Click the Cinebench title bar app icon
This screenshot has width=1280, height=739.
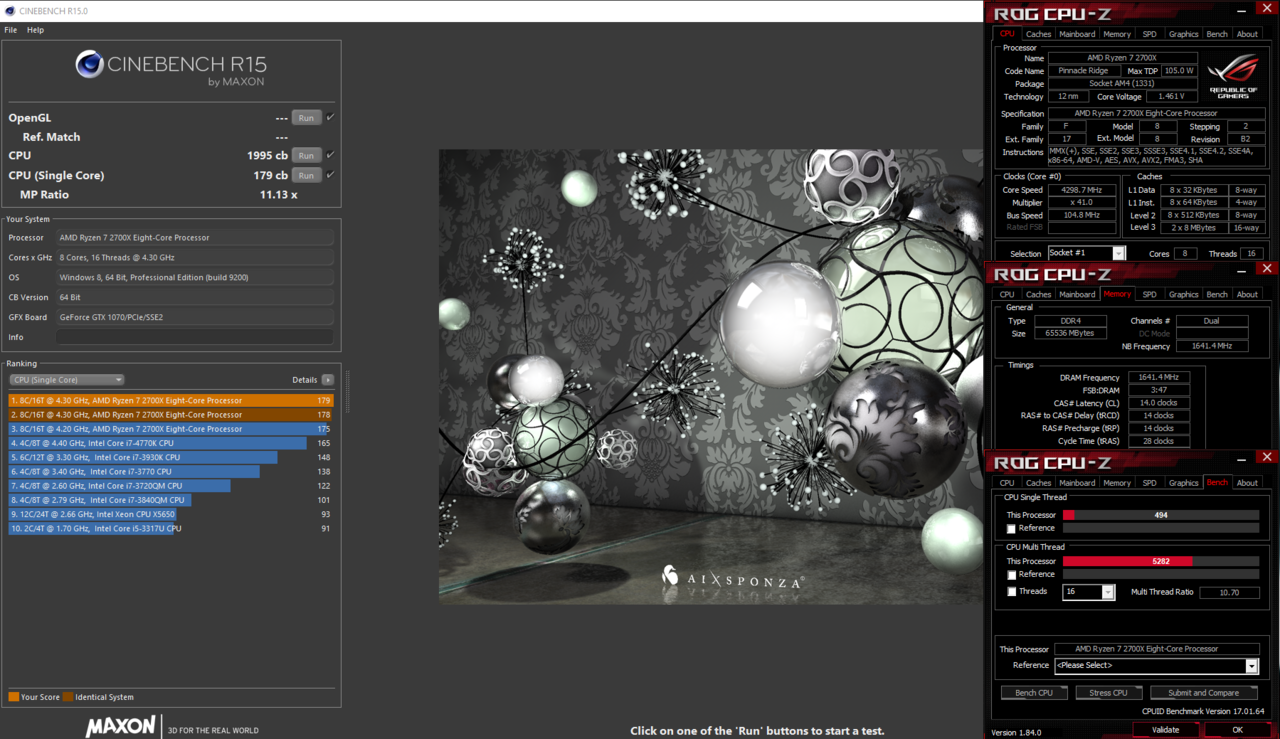tap(9, 11)
